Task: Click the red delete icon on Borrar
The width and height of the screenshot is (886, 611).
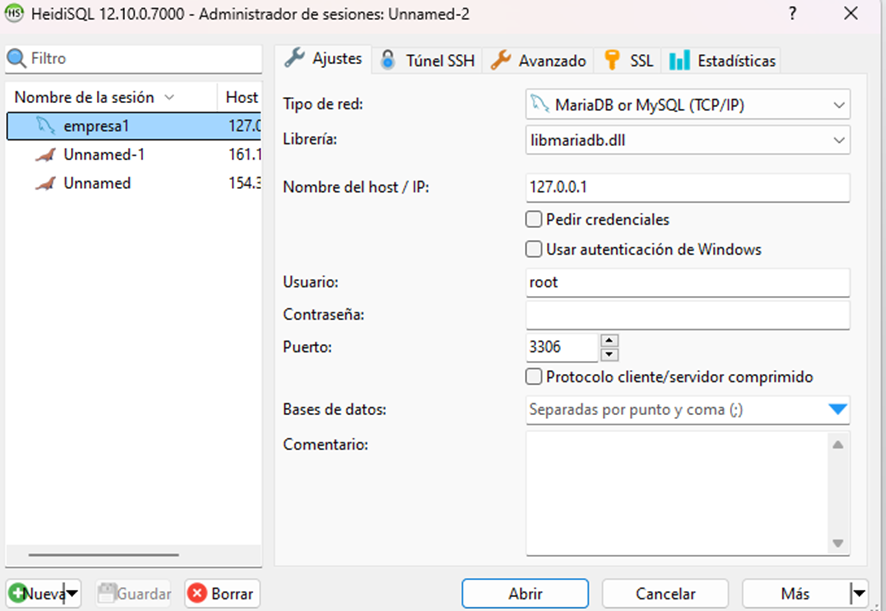Action: (x=199, y=593)
